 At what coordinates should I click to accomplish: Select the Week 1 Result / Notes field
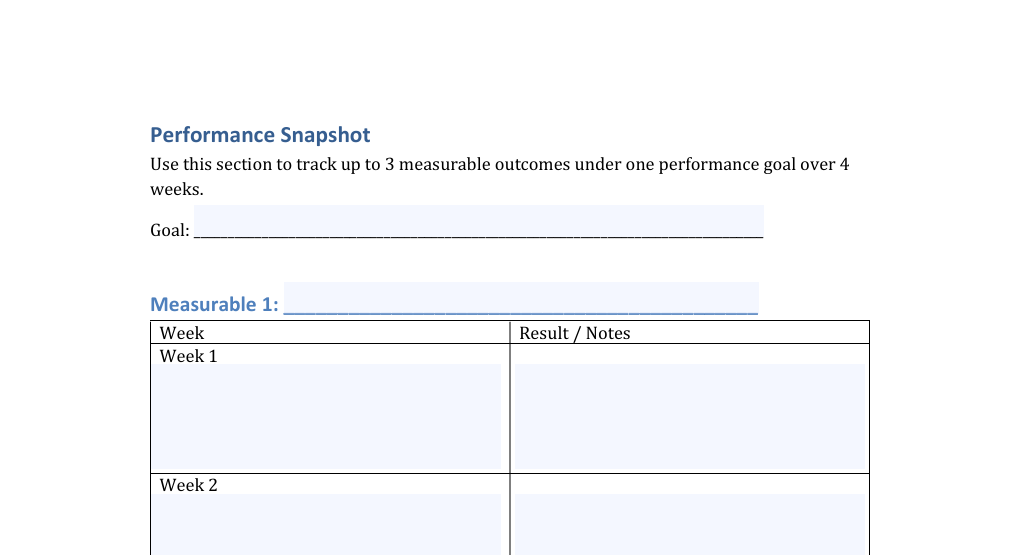pyautogui.click(x=689, y=416)
